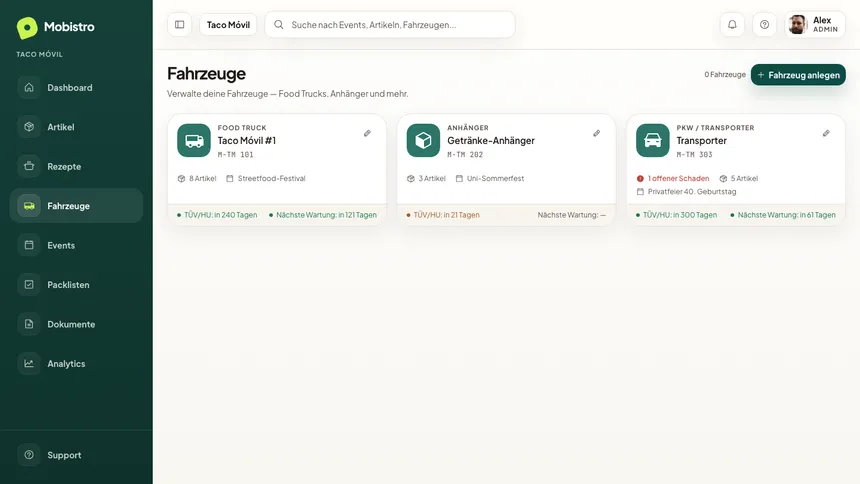Open the Taco Móvil #1 card title
This screenshot has width=860, height=484.
click(247, 140)
